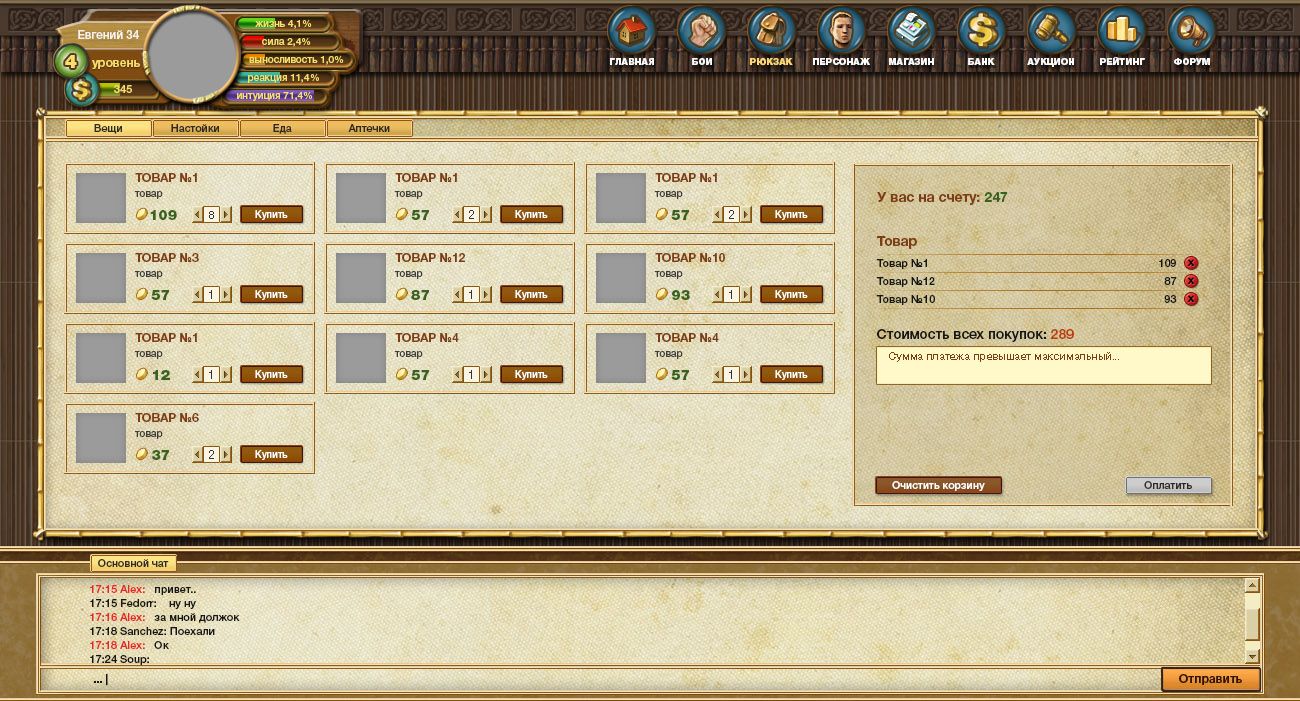Switch to the Вещи tab
The width and height of the screenshot is (1300, 701).
point(109,128)
